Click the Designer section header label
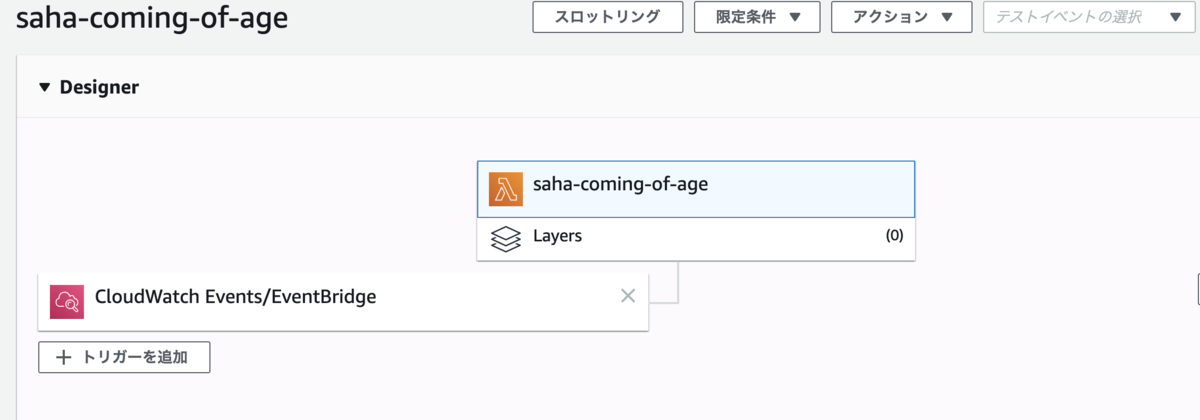The height and width of the screenshot is (420, 1200). (x=99, y=87)
